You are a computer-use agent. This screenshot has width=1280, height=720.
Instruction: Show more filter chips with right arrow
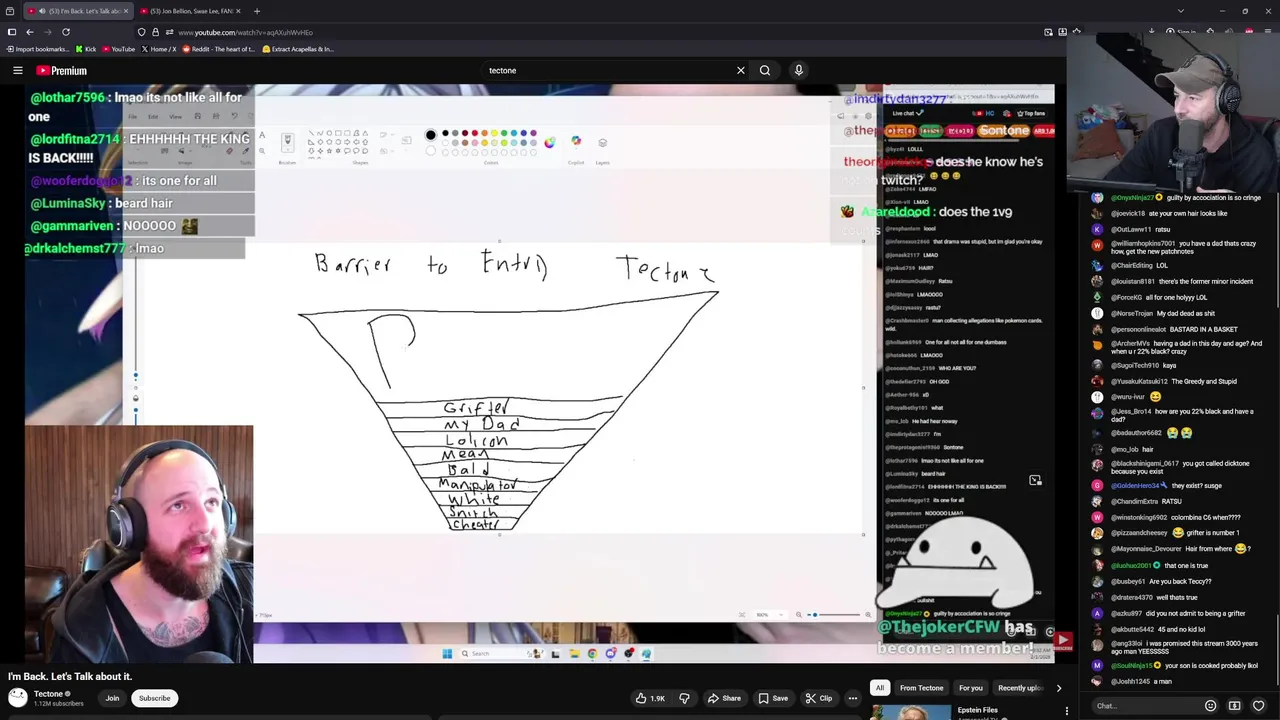[x=1059, y=688]
